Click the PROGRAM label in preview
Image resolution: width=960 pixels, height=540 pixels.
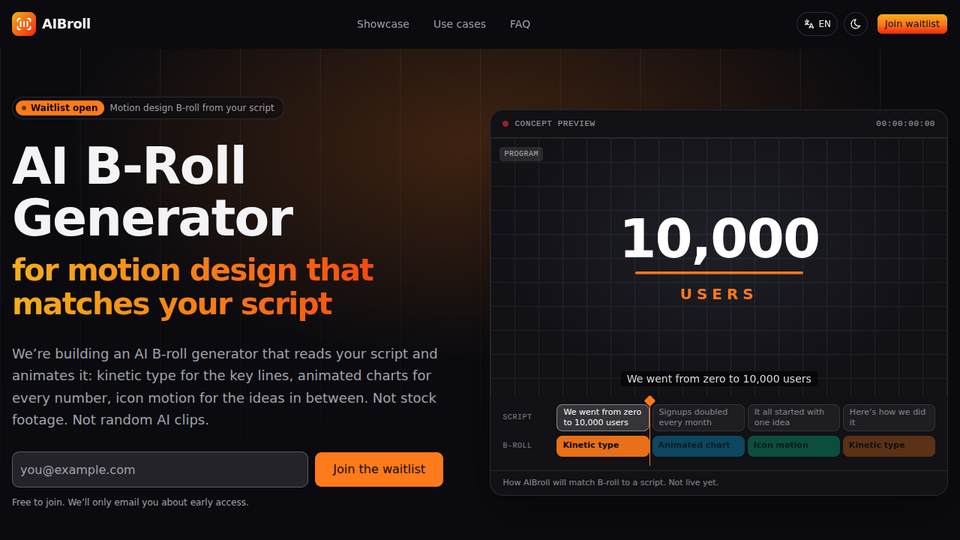[521, 154]
